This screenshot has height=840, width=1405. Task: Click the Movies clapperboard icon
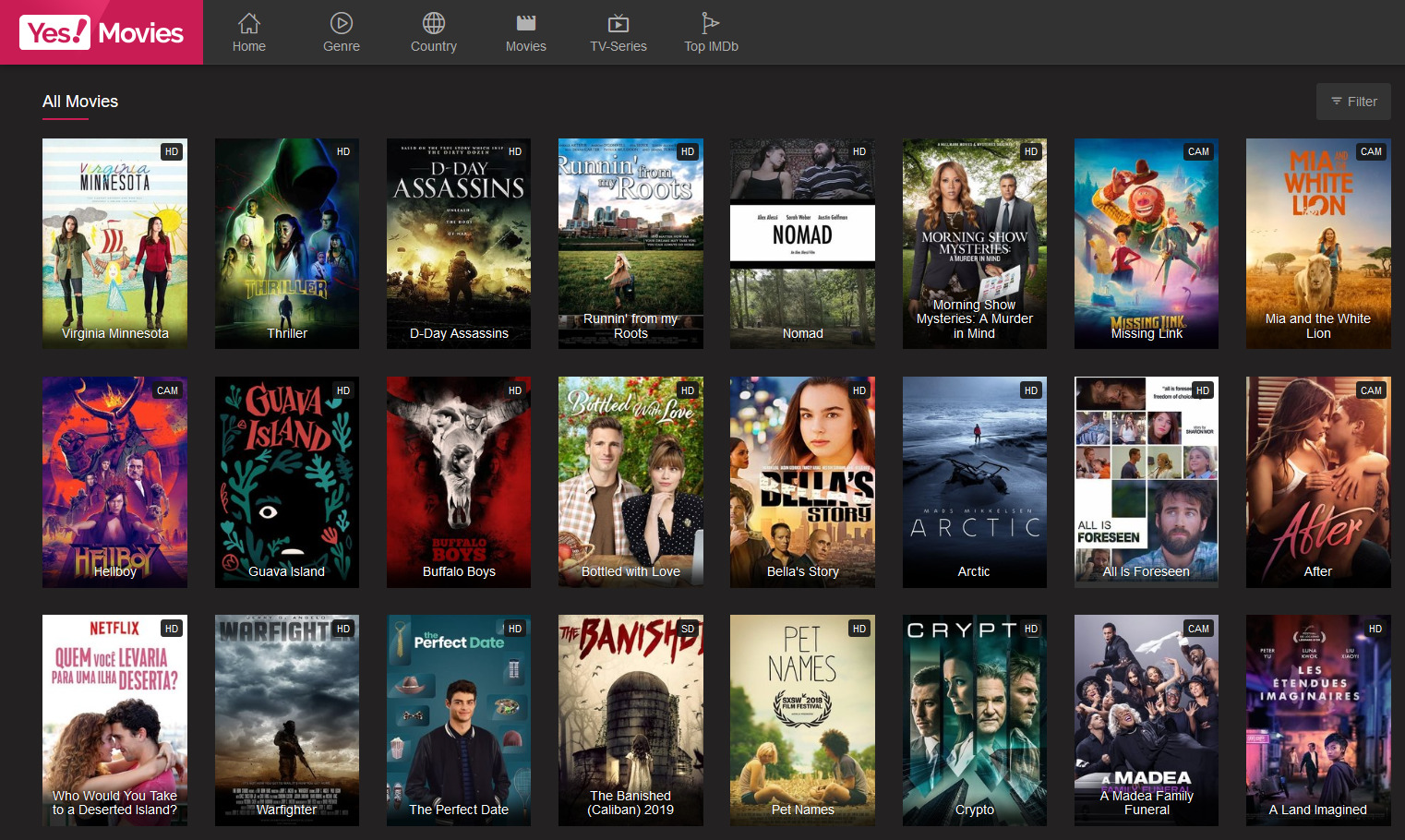pyautogui.click(x=526, y=23)
